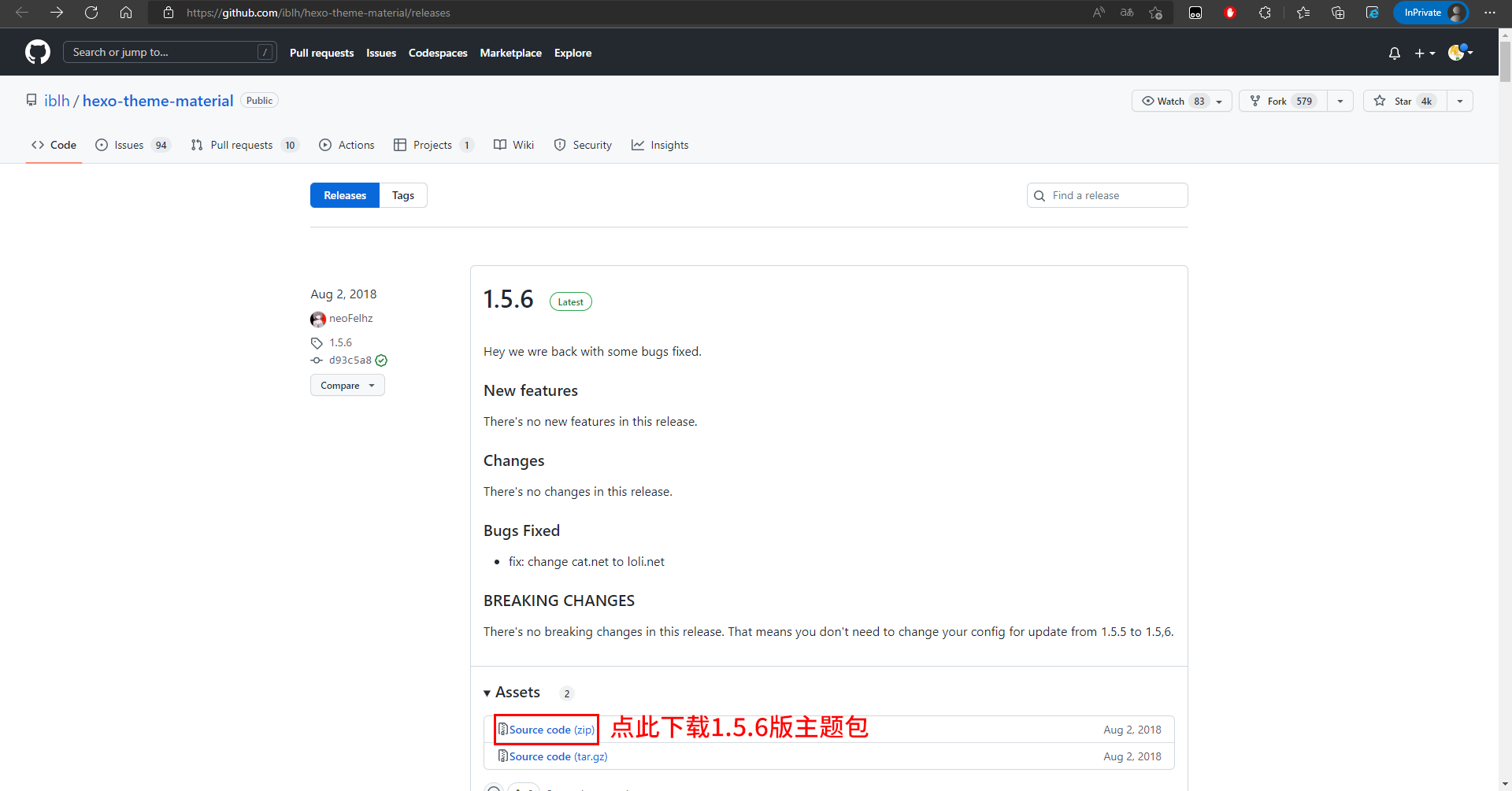
Task: Open Marketplace in top navigation
Action: 511,53
